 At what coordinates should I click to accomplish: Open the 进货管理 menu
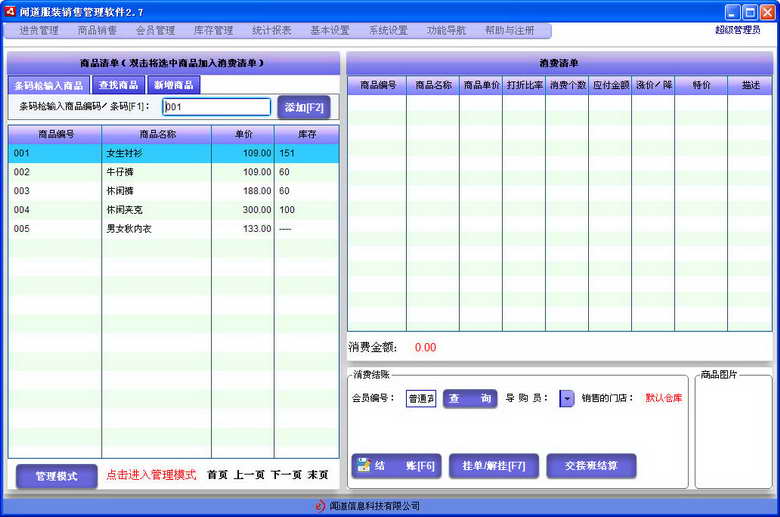pyautogui.click(x=38, y=31)
